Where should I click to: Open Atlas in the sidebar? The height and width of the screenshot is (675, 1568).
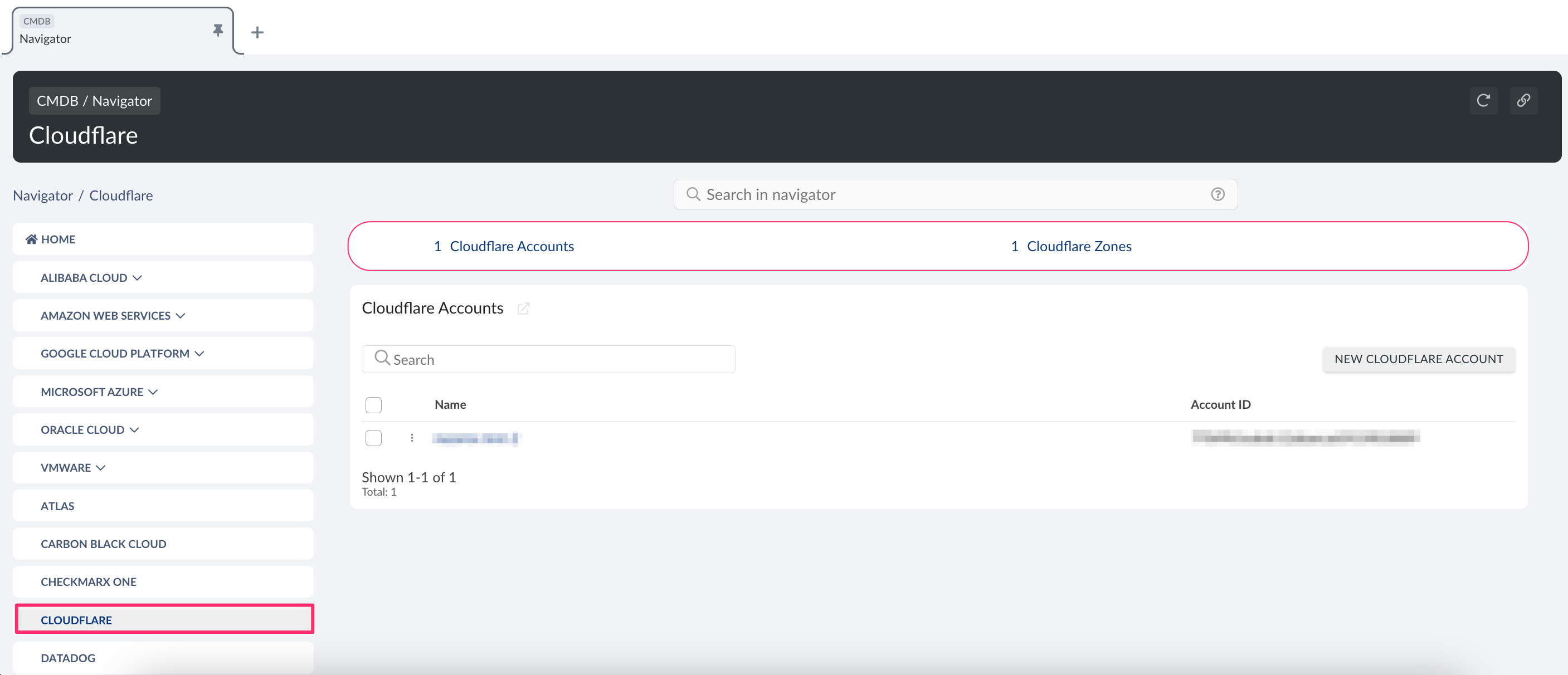163,506
